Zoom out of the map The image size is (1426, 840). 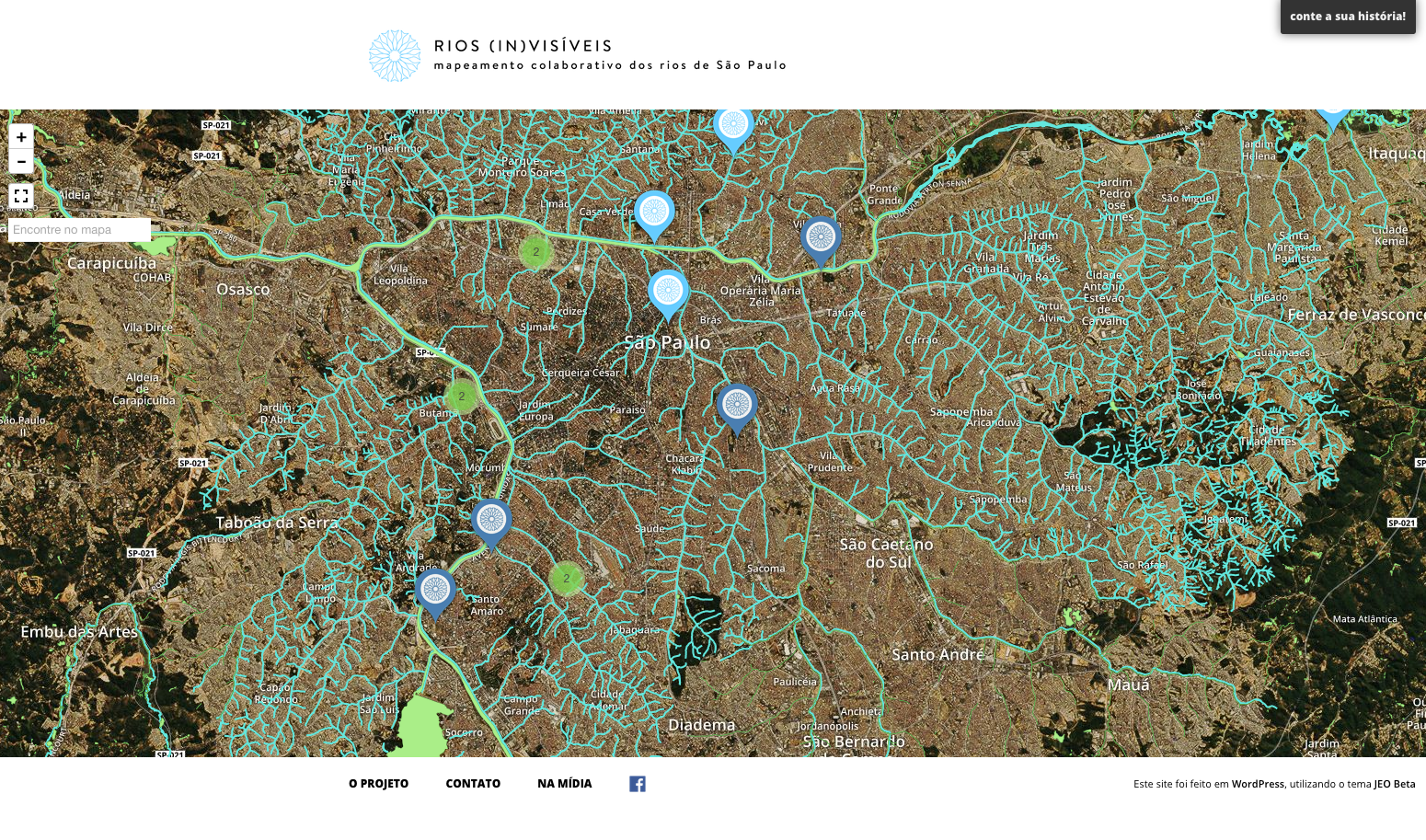point(21,162)
